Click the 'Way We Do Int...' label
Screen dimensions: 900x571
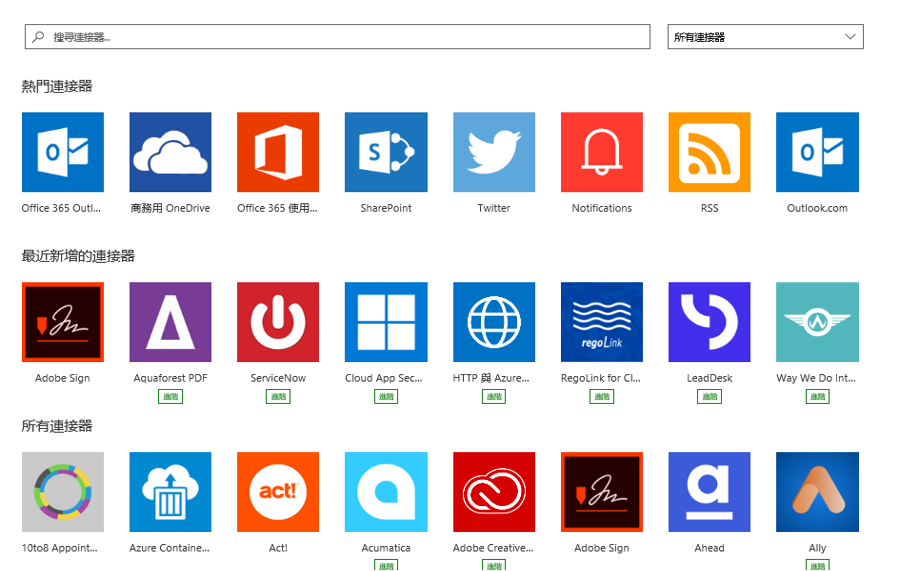click(816, 378)
